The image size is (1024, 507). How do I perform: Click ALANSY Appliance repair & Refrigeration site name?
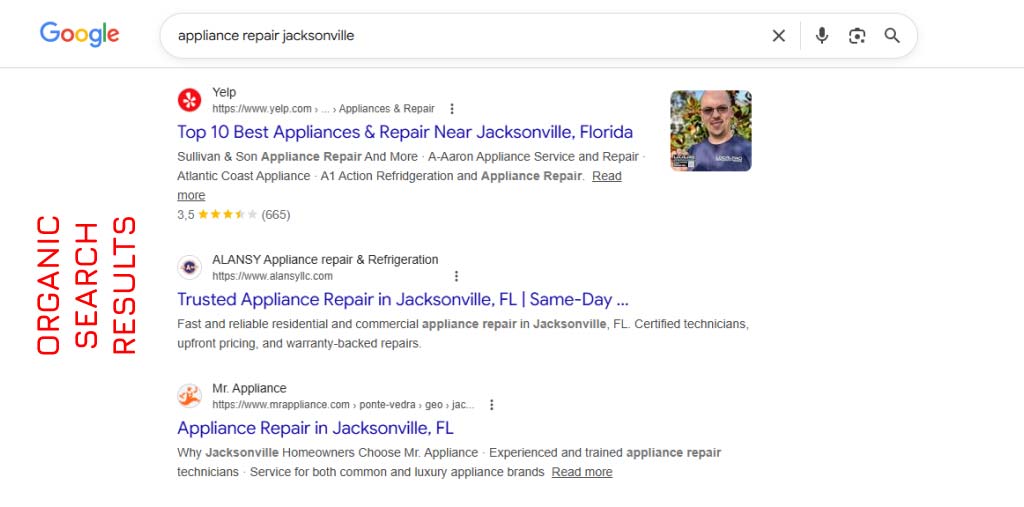click(325, 259)
